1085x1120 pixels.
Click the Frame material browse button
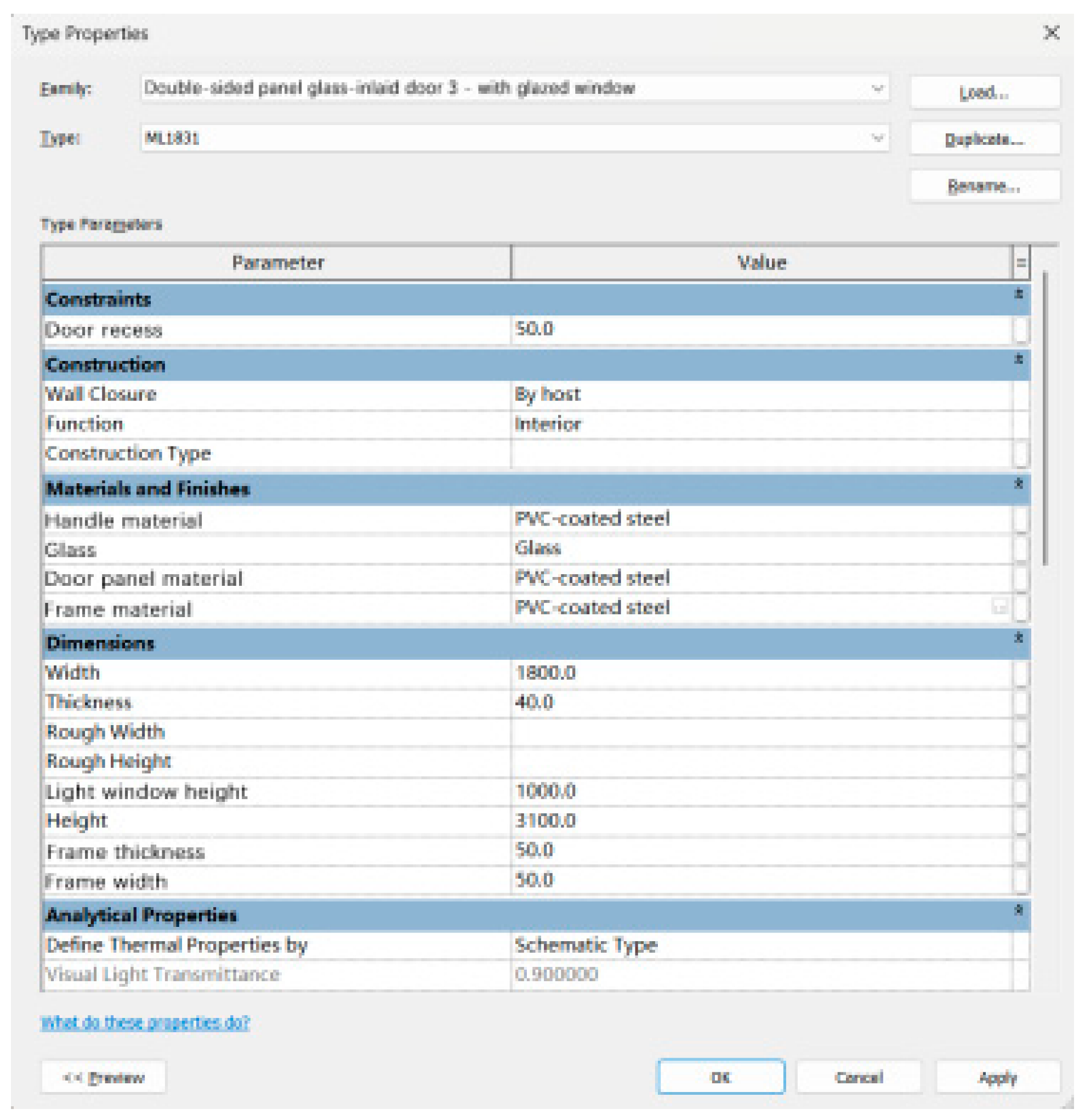[x=999, y=607]
